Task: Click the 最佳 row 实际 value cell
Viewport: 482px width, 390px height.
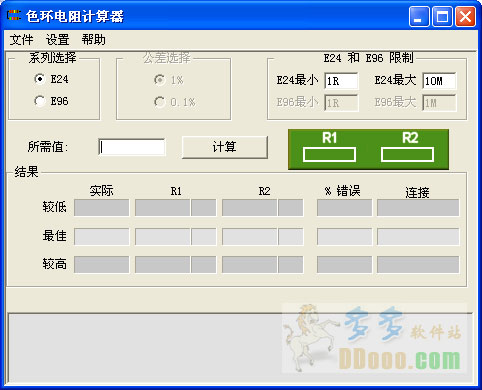Action: pos(101,236)
